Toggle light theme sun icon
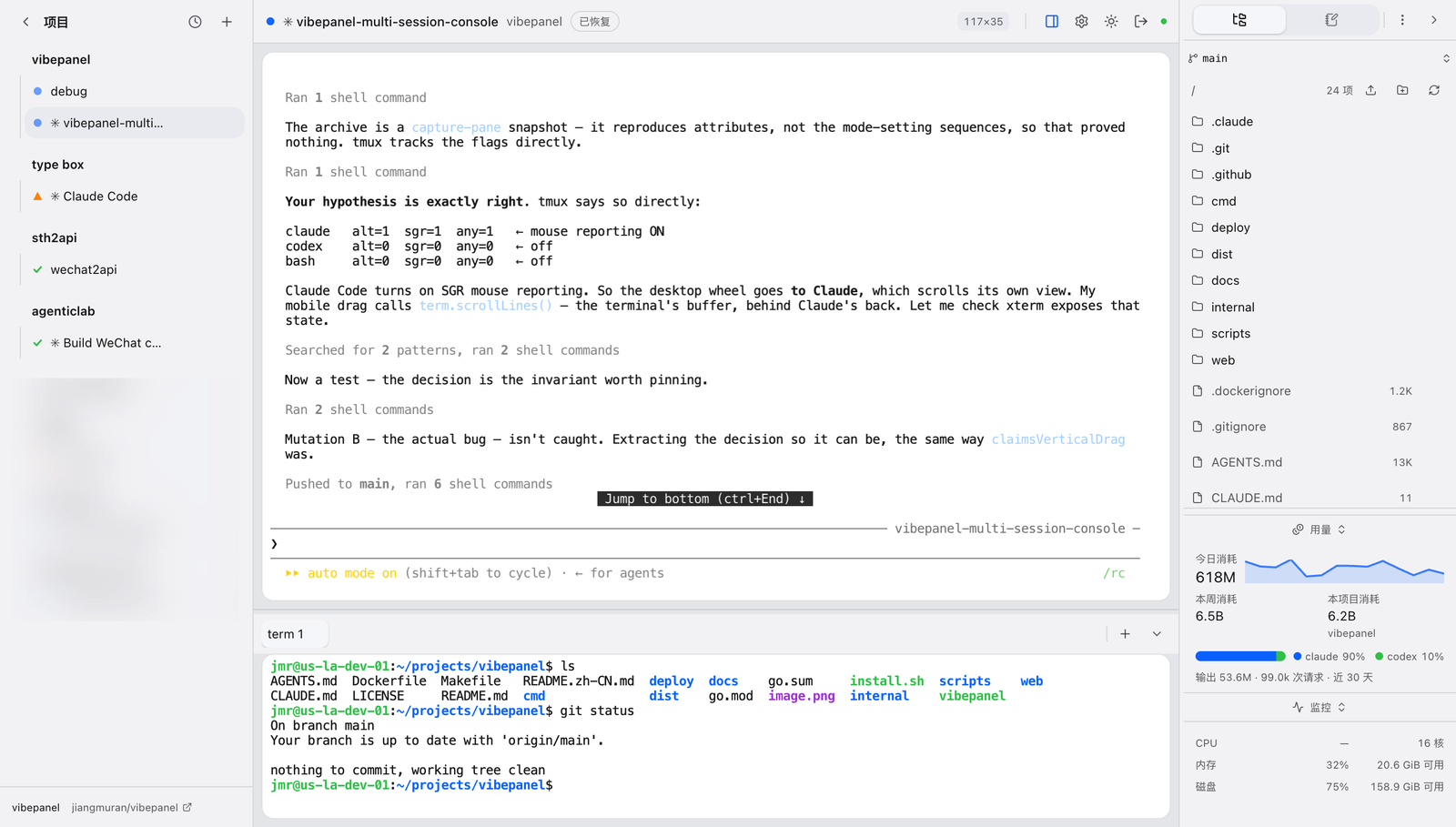 point(1111,21)
